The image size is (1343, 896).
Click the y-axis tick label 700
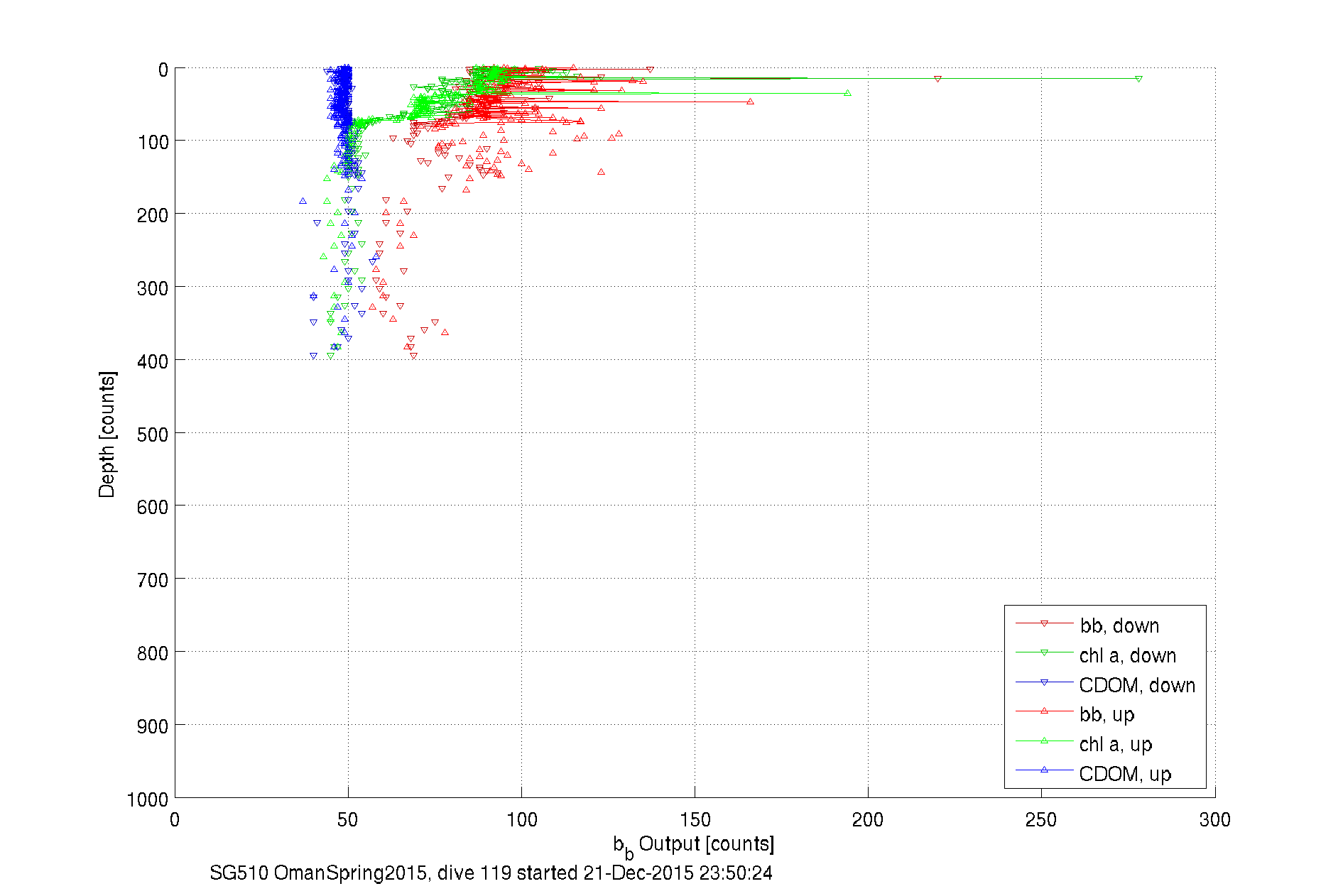(153, 580)
